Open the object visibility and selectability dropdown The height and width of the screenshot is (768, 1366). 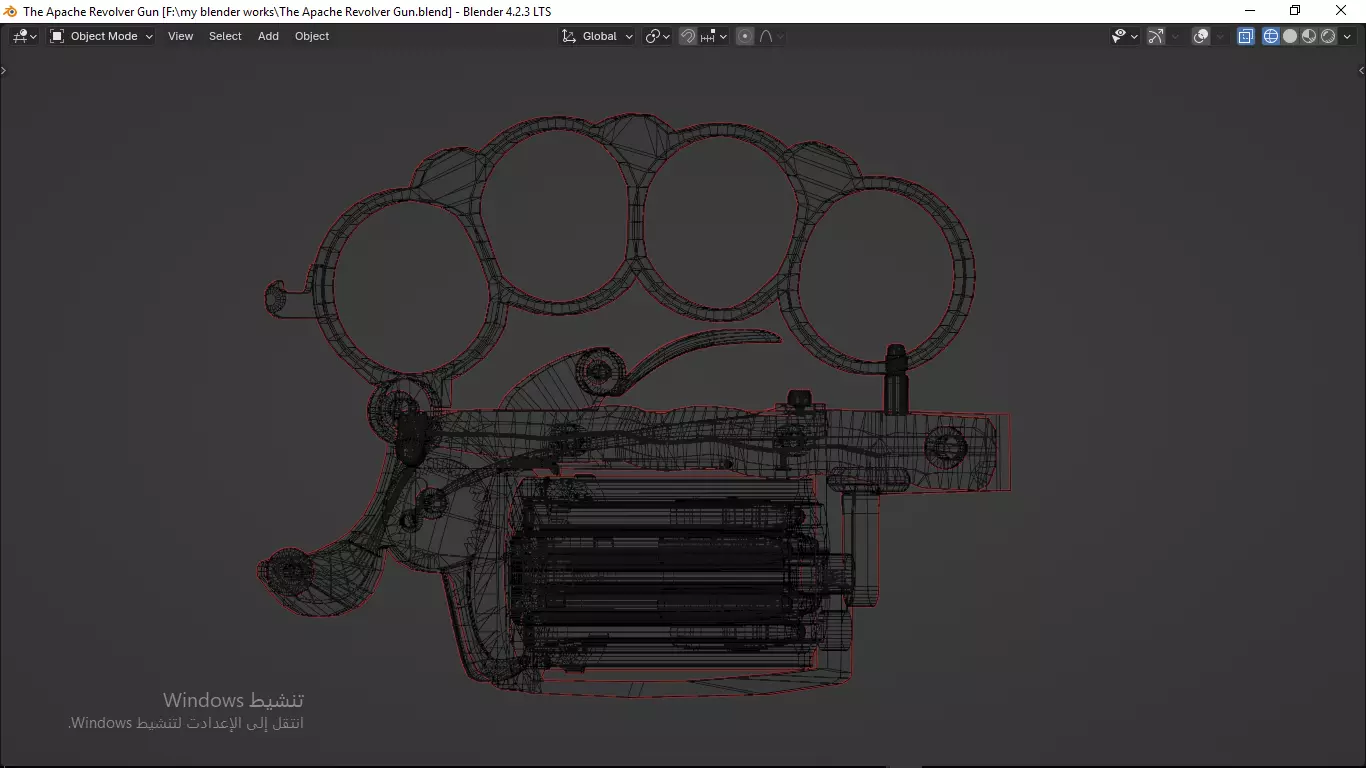pyautogui.click(x=1125, y=36)
